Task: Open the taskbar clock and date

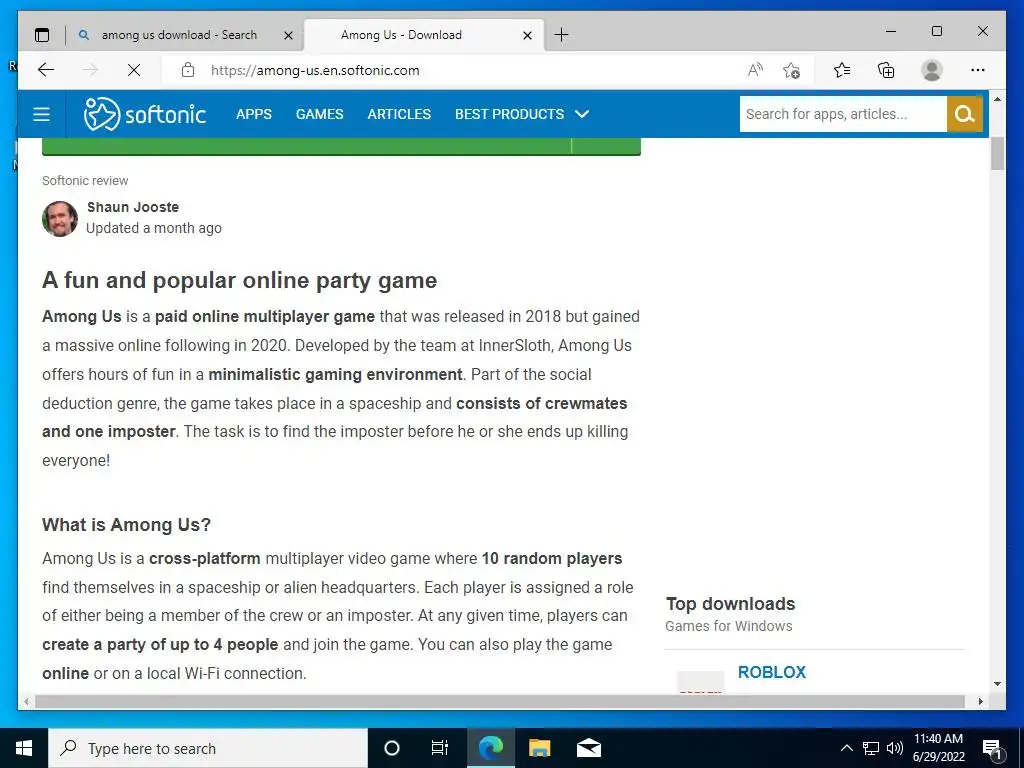Action: tap(938, 748)
